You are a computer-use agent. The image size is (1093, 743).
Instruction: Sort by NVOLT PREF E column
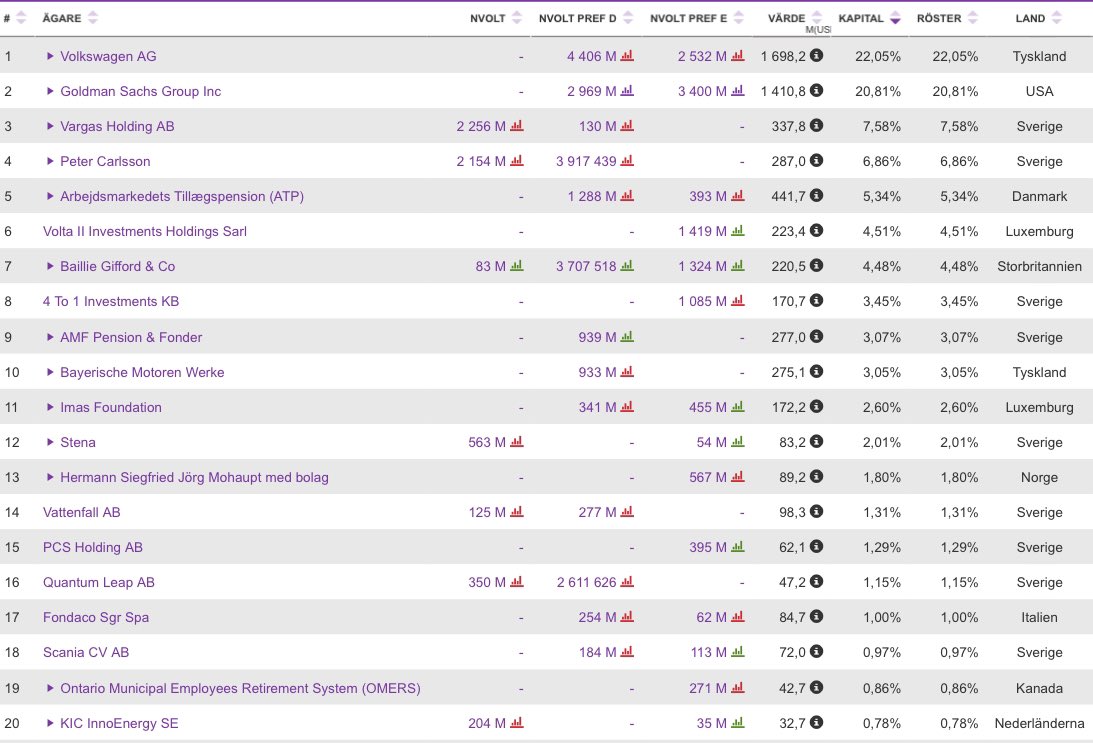(x=697, y=18)
